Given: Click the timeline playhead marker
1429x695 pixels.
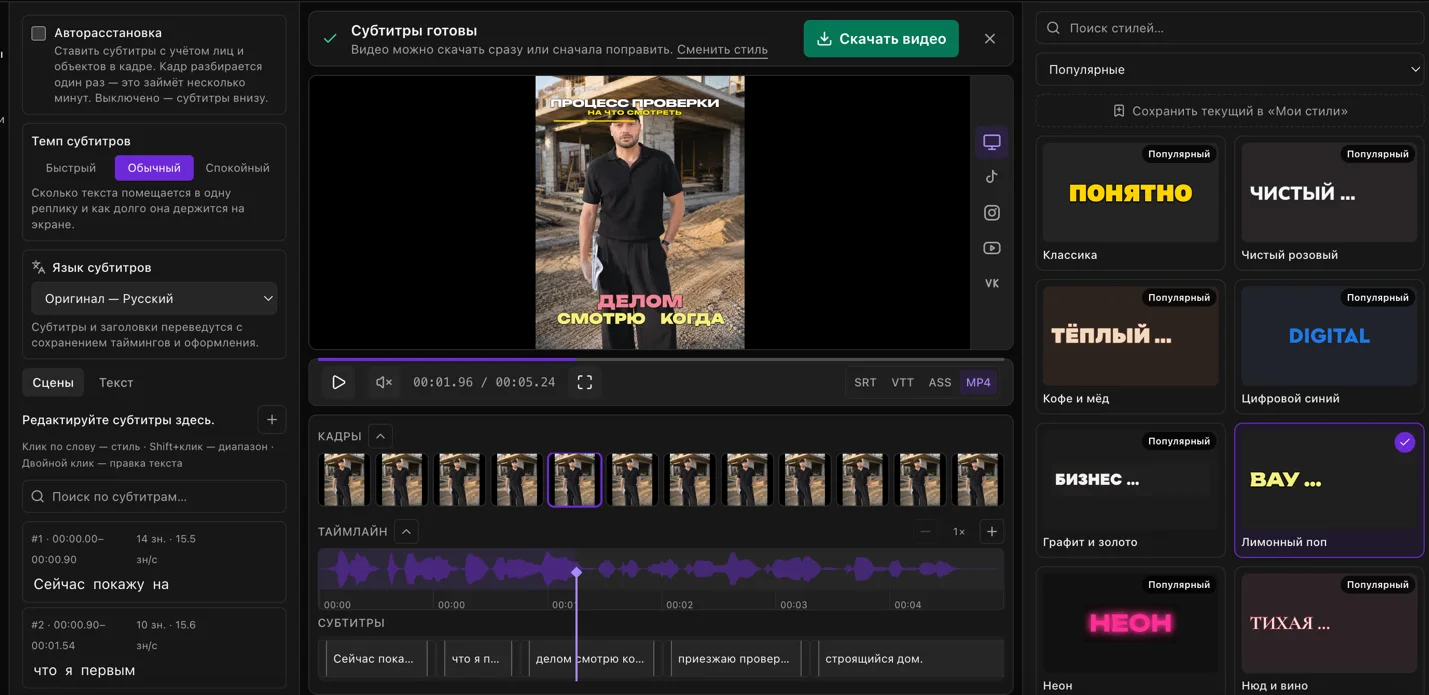Looking at the screenshot, I should point(577,572).
